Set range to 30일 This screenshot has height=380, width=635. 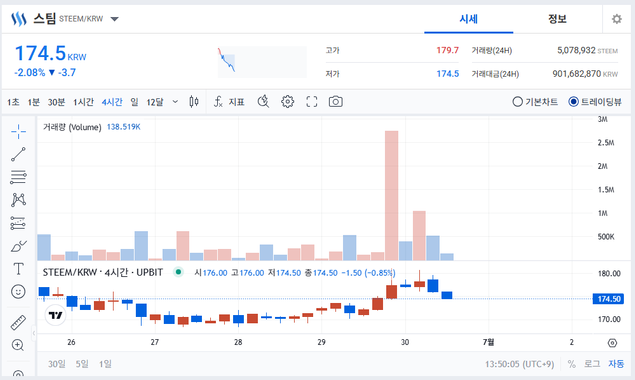tap(57, 364)
